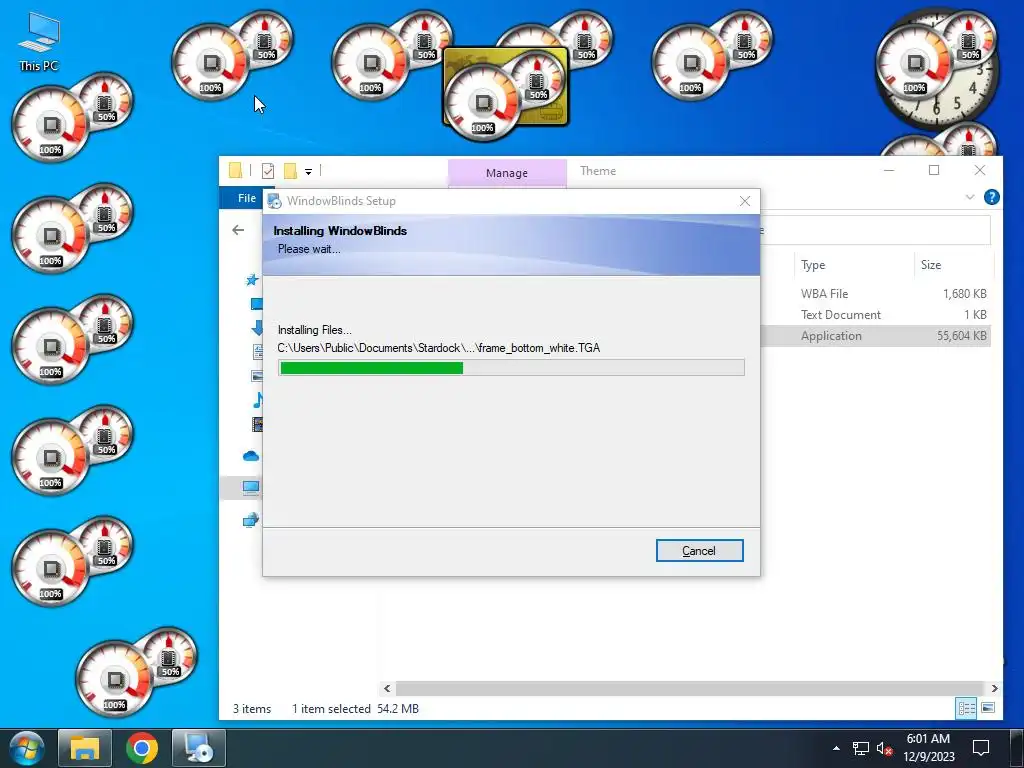Click the WindowBlinds Setup title bar icon
The height and width of the screenshot is (768, 1024).
click(x=275, y=201)
